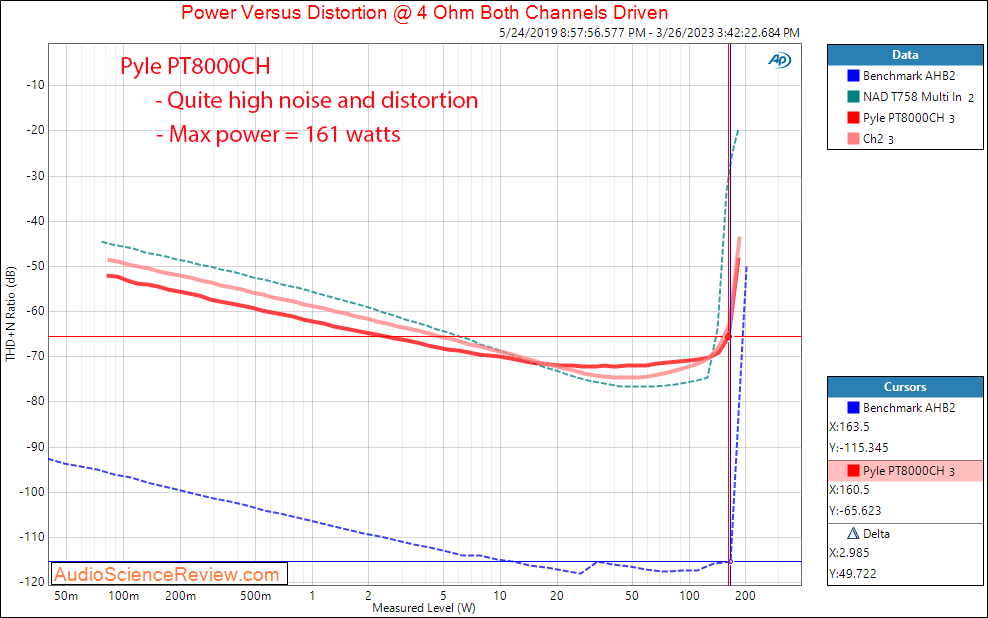988x618 pixels.
Task: Click the chart title Power Versus Distortion
Action: (x=425, y=13)
